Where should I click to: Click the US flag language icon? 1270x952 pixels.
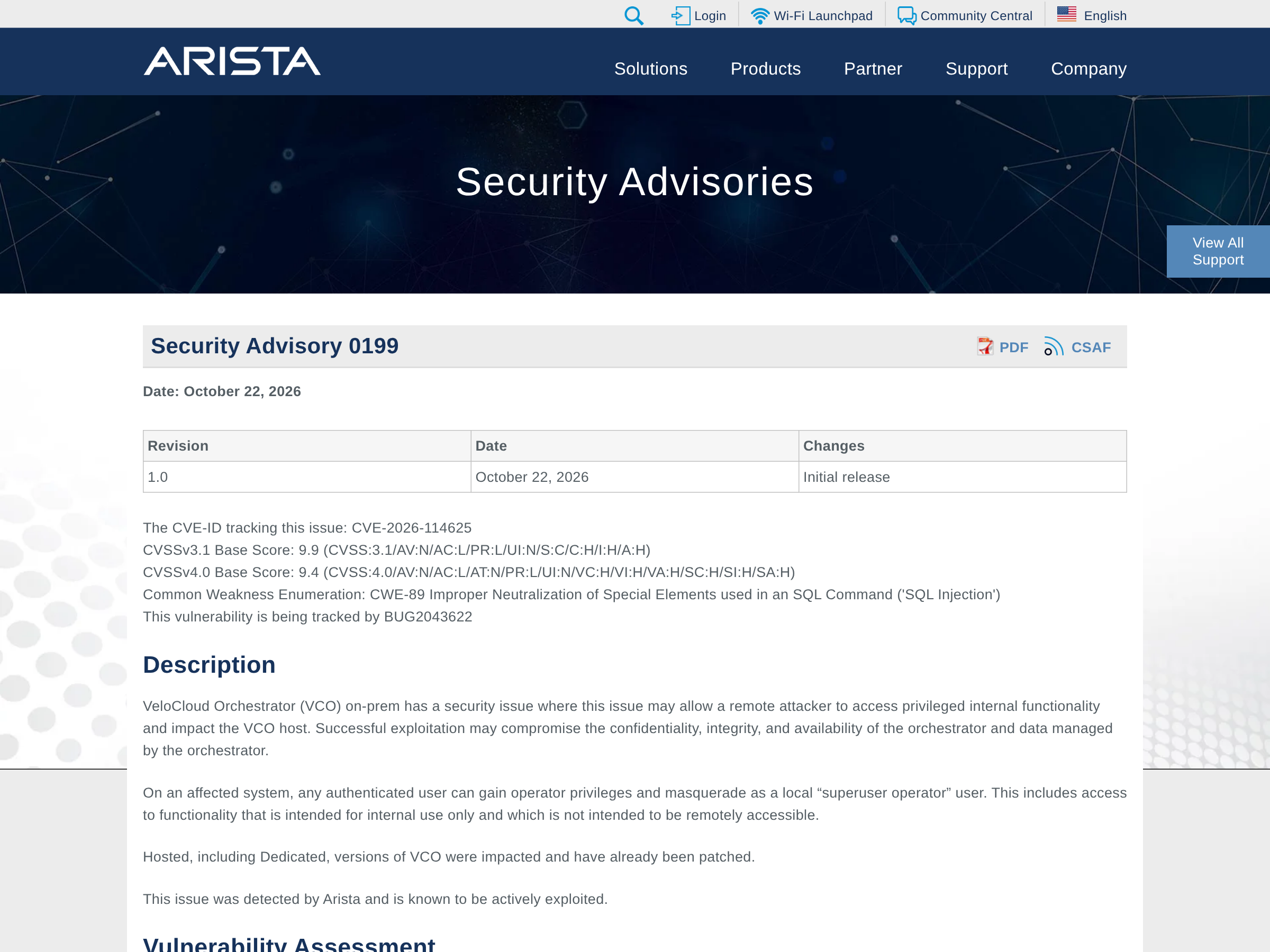(1067, 14)
